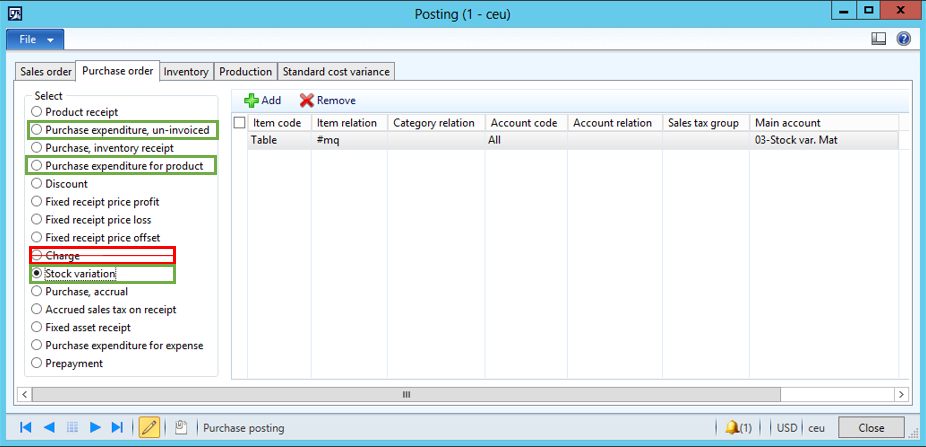Go to first record navigation icon
Image resolution: width=926 pixels, height=447 pixels.
tap(26, 427)
